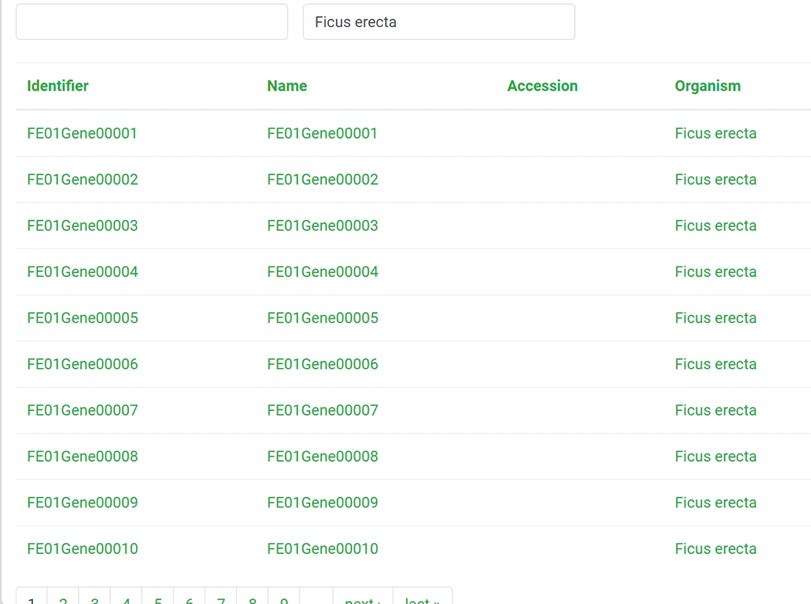
Task: Sort by the Name column header
Action: point(287,86)
